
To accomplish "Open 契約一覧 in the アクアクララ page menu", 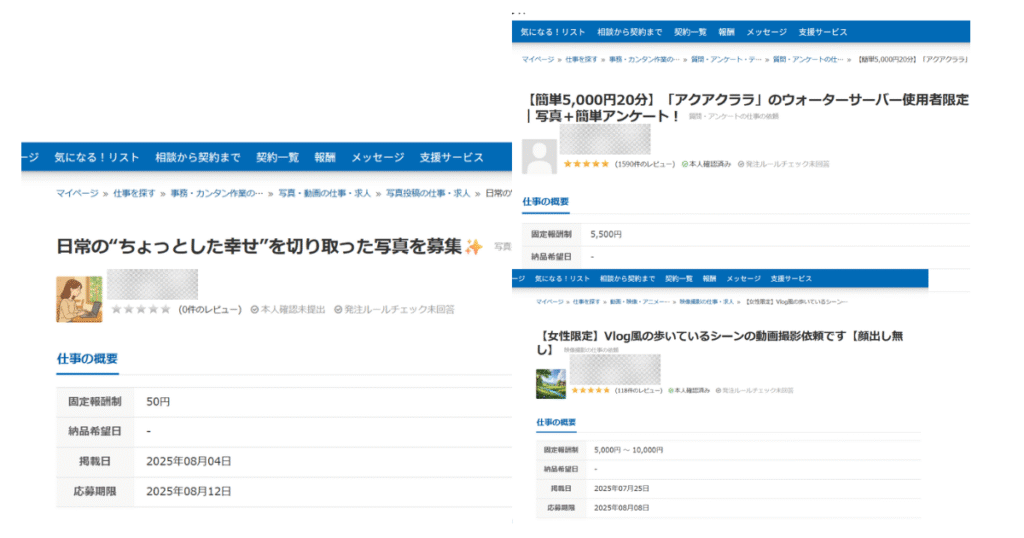I will pos(690,32).
